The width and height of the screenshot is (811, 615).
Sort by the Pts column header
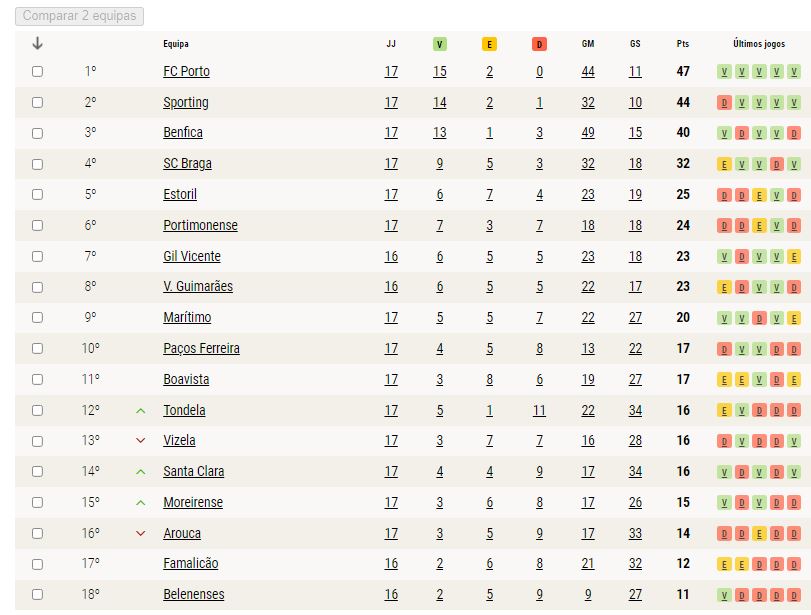click(683, 44)
